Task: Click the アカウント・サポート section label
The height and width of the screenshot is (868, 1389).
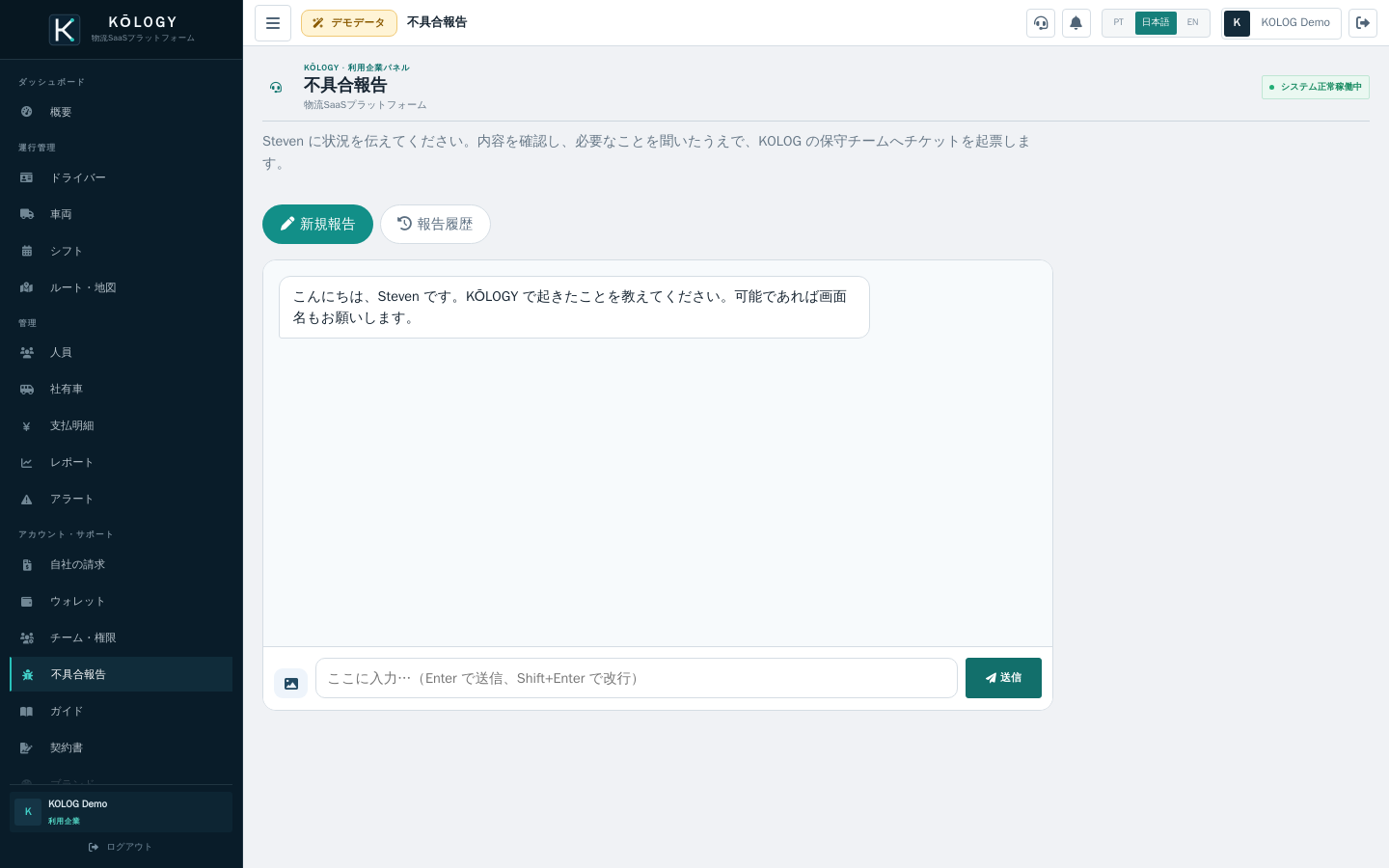Action: tap(66, 534)
